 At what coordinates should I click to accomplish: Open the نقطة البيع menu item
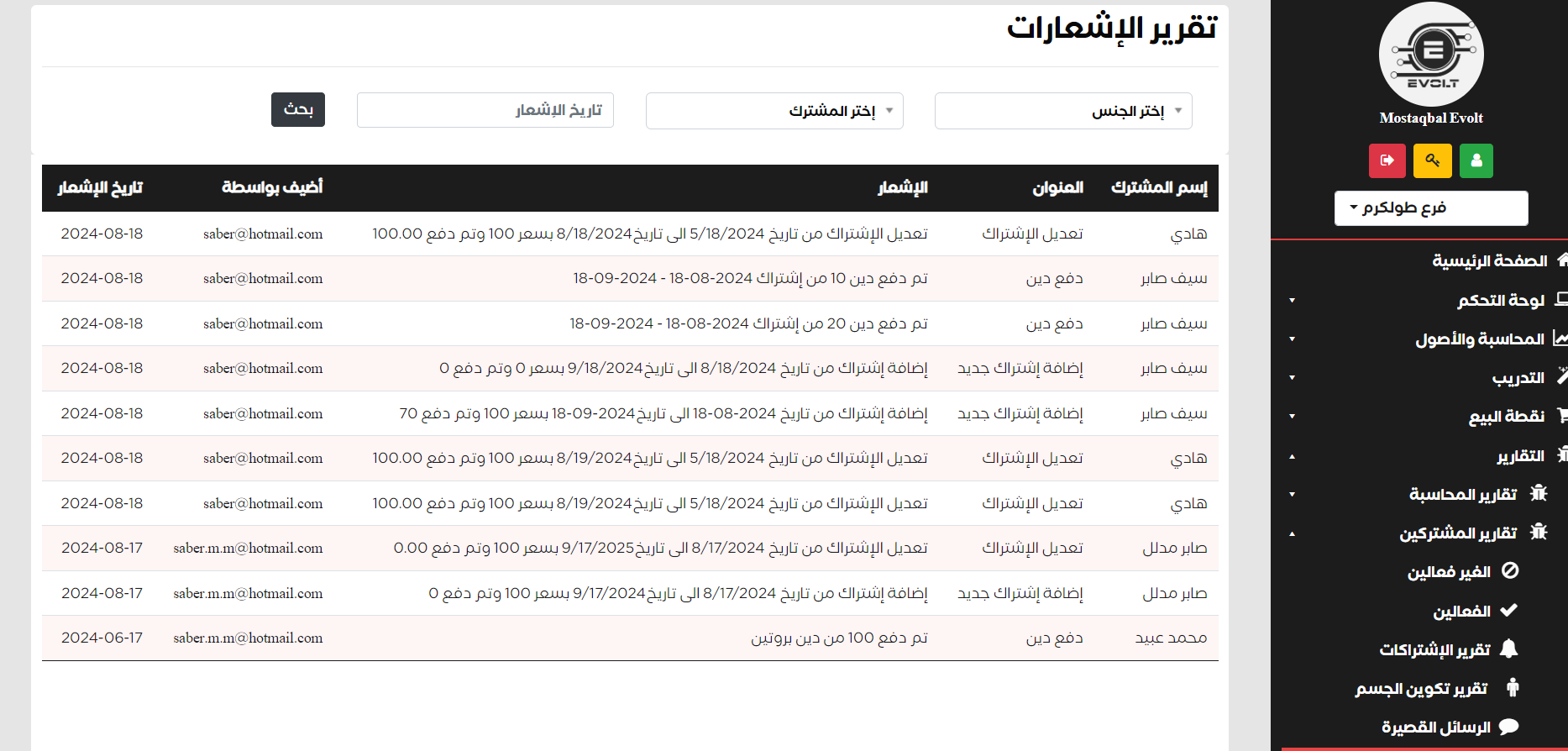pos(1506,417)
